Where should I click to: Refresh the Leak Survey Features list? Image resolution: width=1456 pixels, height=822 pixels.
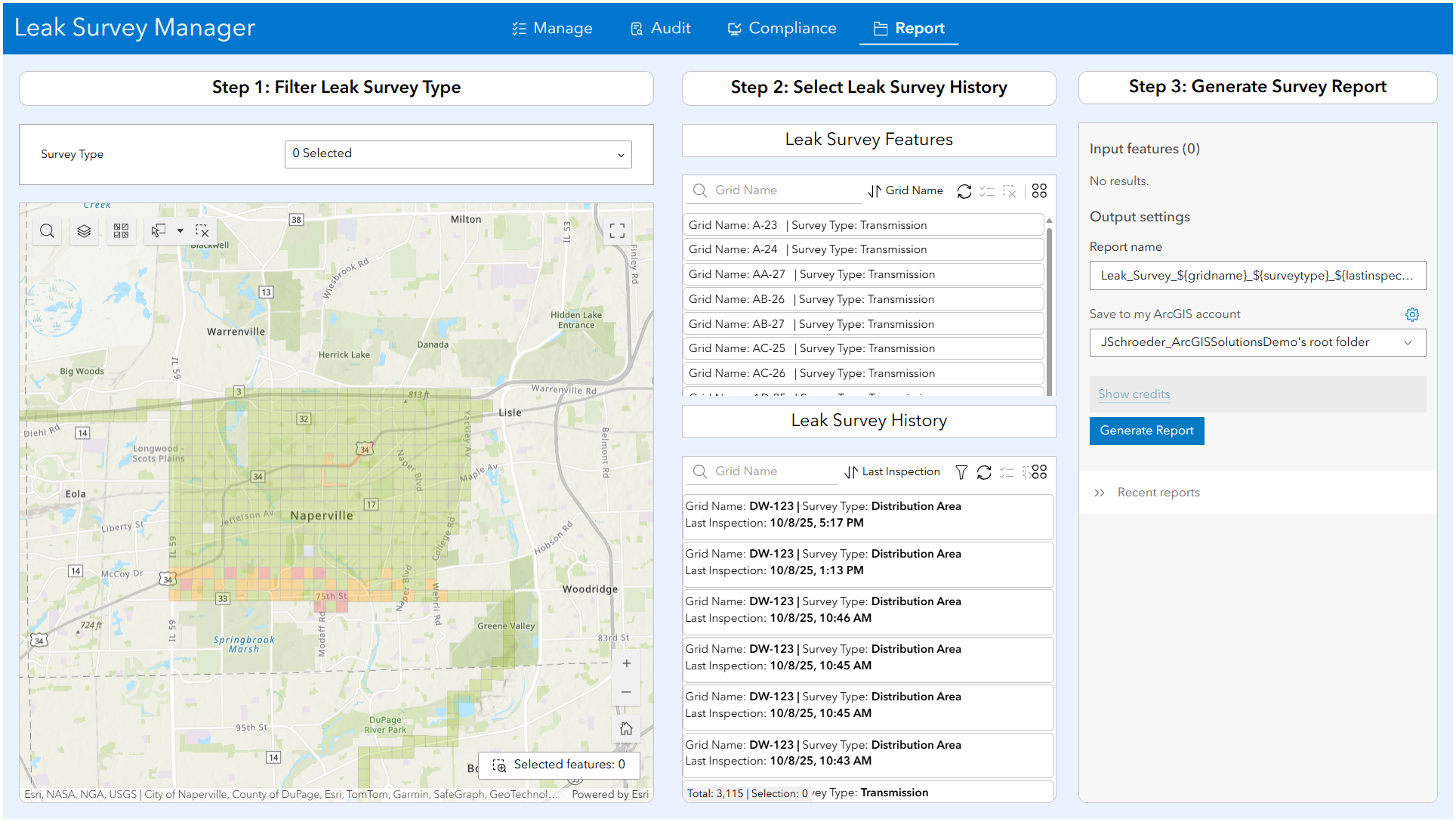coord(964,191)
